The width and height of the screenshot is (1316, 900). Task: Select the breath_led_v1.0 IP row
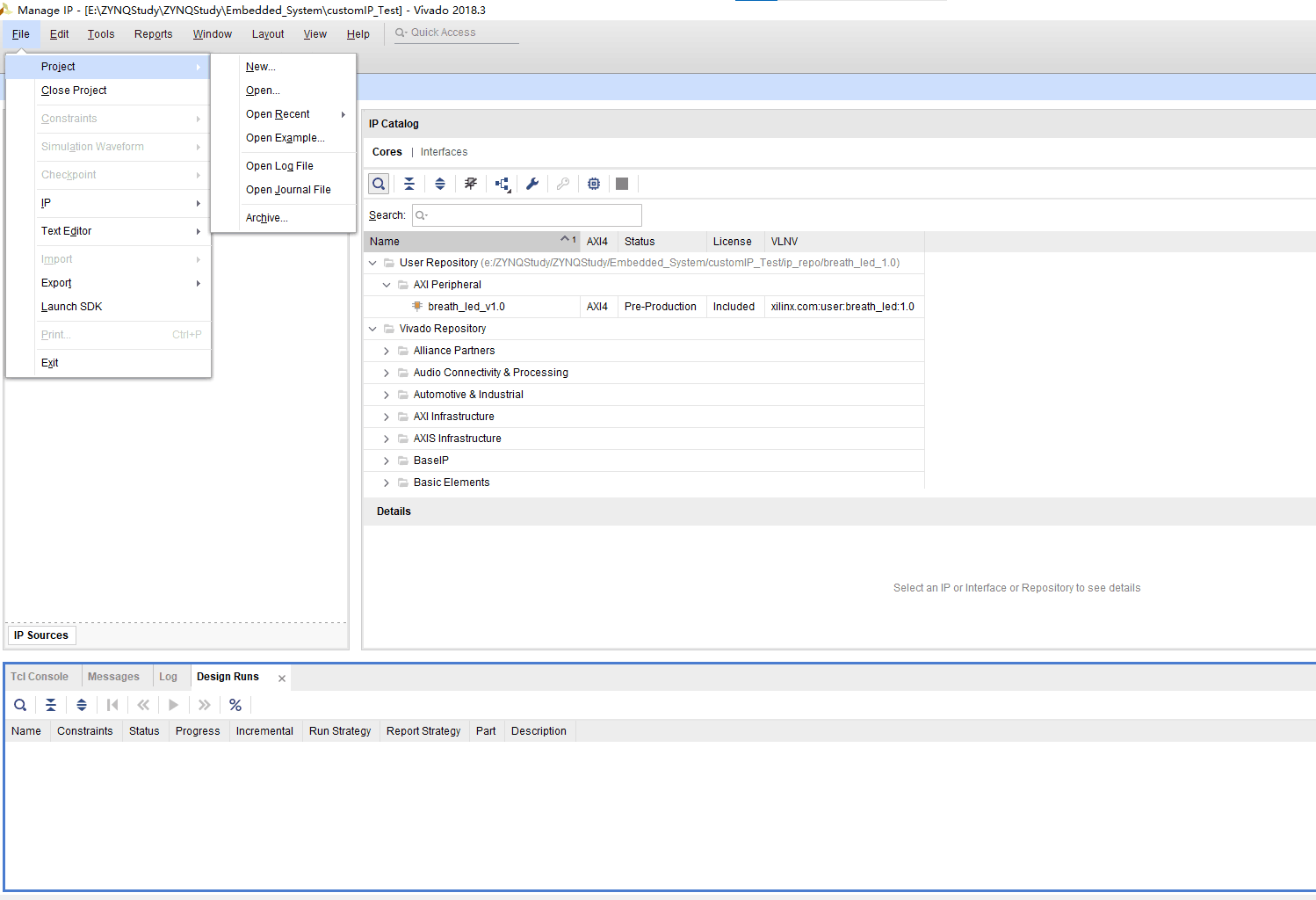pos(644,307)
